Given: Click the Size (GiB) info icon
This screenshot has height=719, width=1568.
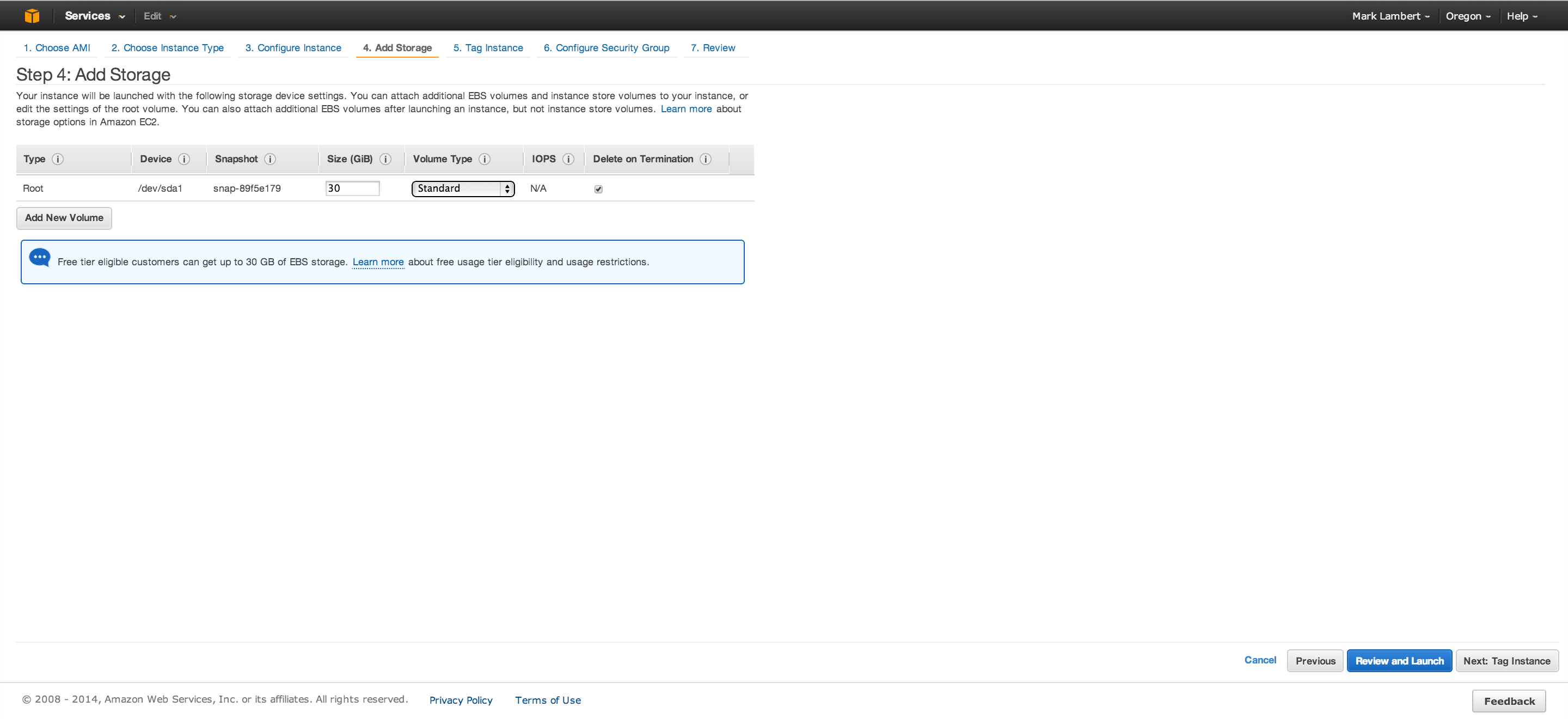Looking at the screenshot, I should tap(385, 159).
